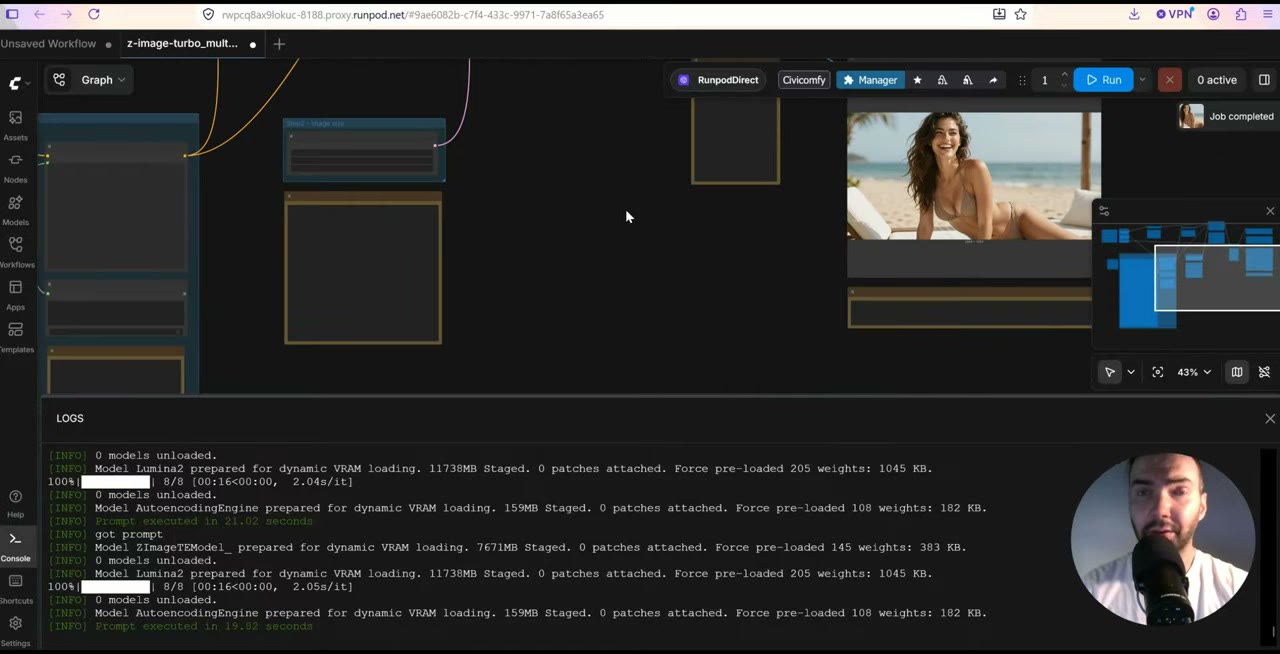Toggle the right side panel

tap(1264, 80)
